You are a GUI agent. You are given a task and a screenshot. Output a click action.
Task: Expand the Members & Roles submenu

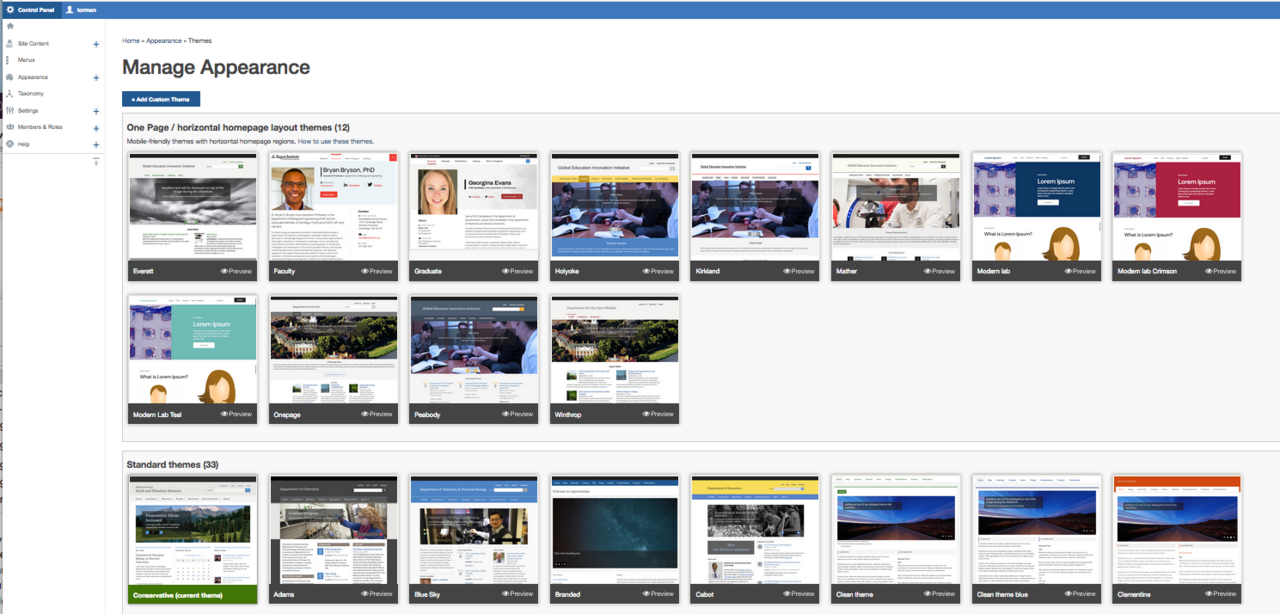(x=96, y=128)
